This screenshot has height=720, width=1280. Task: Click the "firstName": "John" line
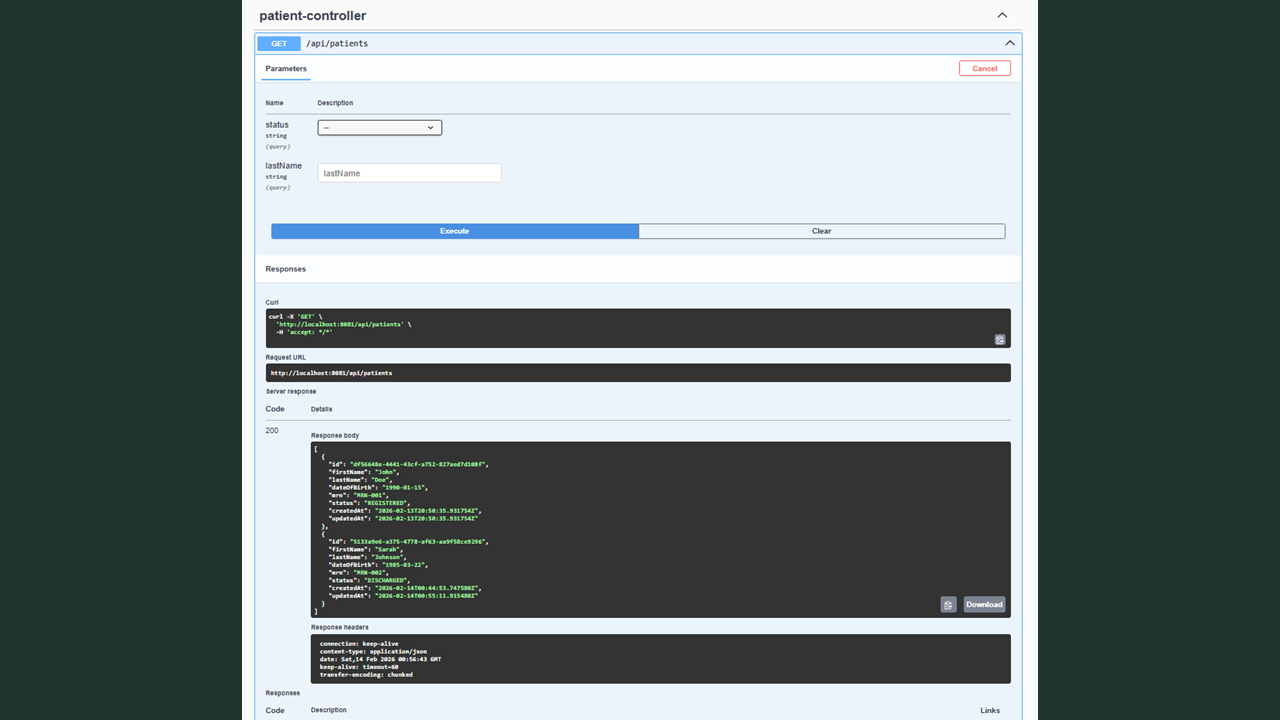[364, 472]
